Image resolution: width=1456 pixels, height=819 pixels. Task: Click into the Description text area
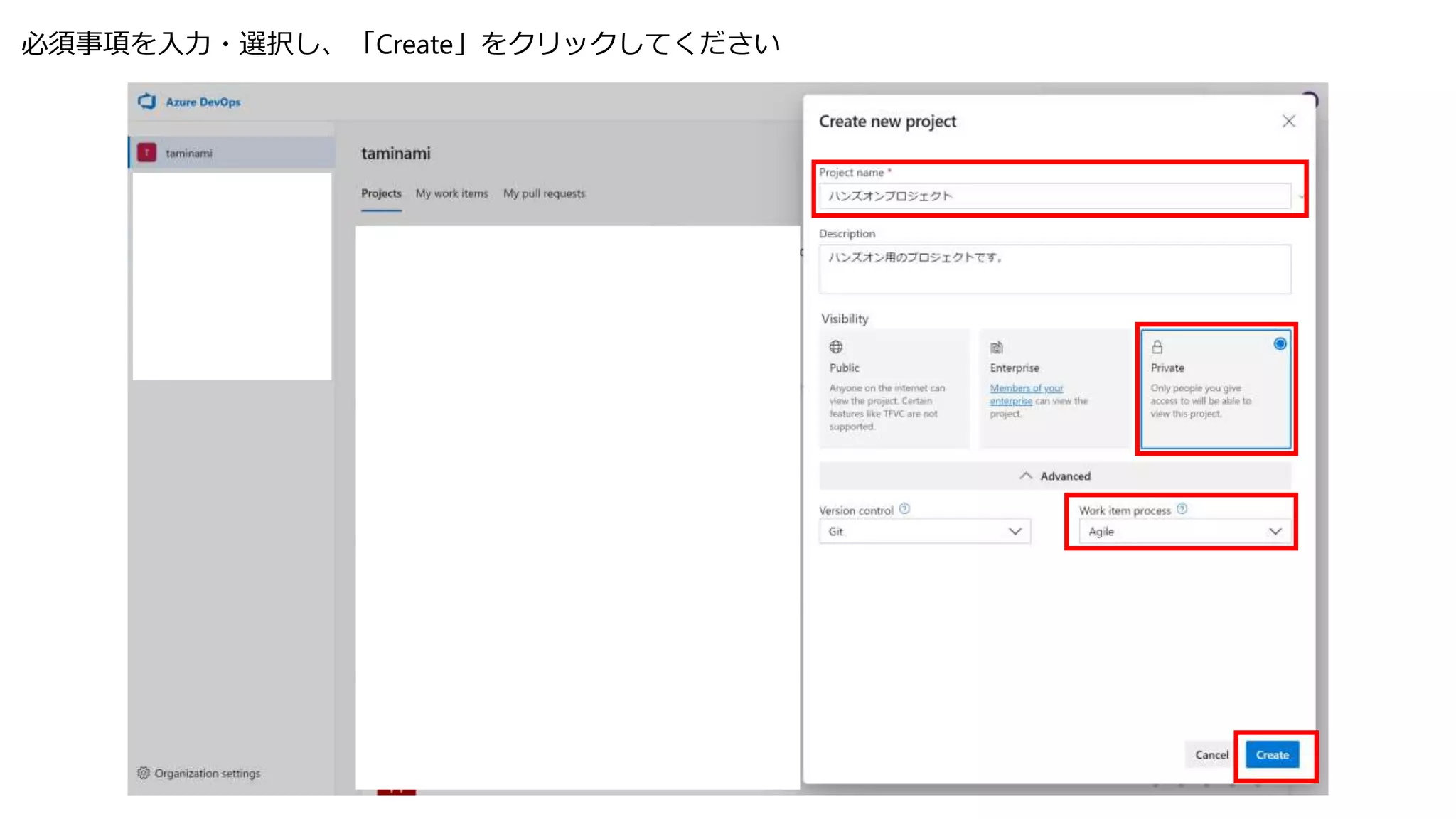click(1055, 269)
